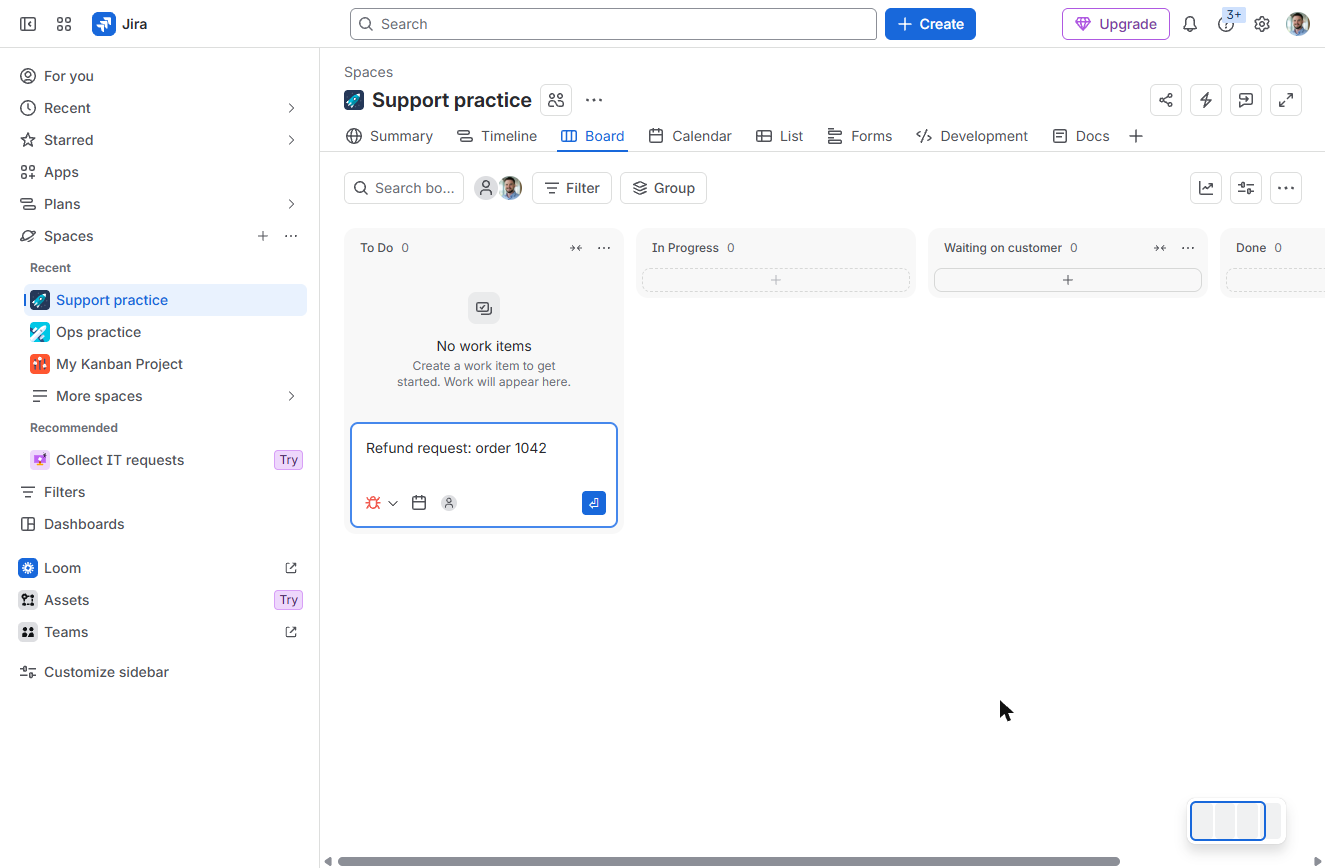Open Ops practice space
1325x868 pixels.
pyautogui.click(x=165, y=332)
